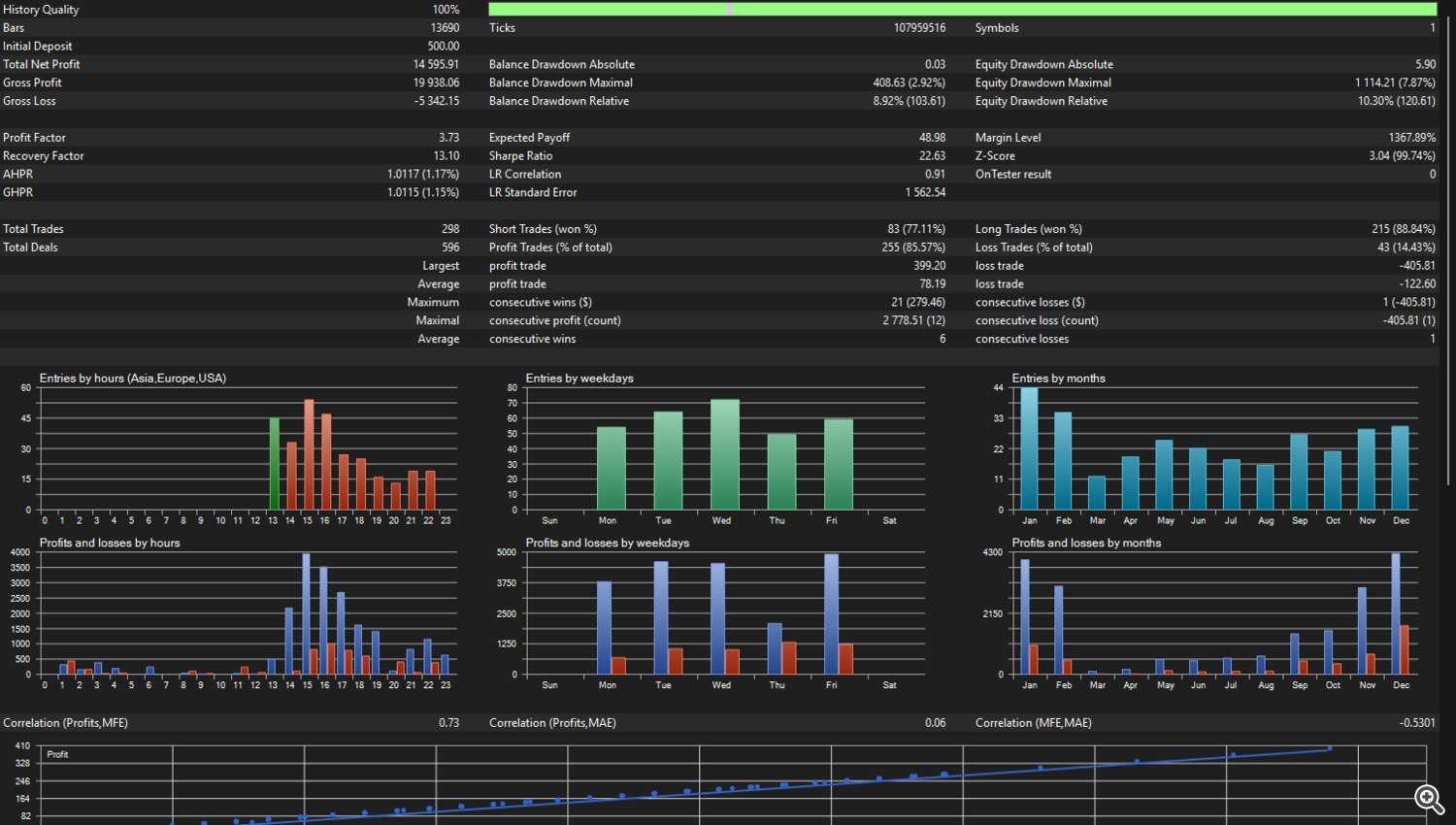Click the Correlation (Profits,MAE) value 0.06
The width and height of the screenshot is (1456, 825).
(936, 723)
